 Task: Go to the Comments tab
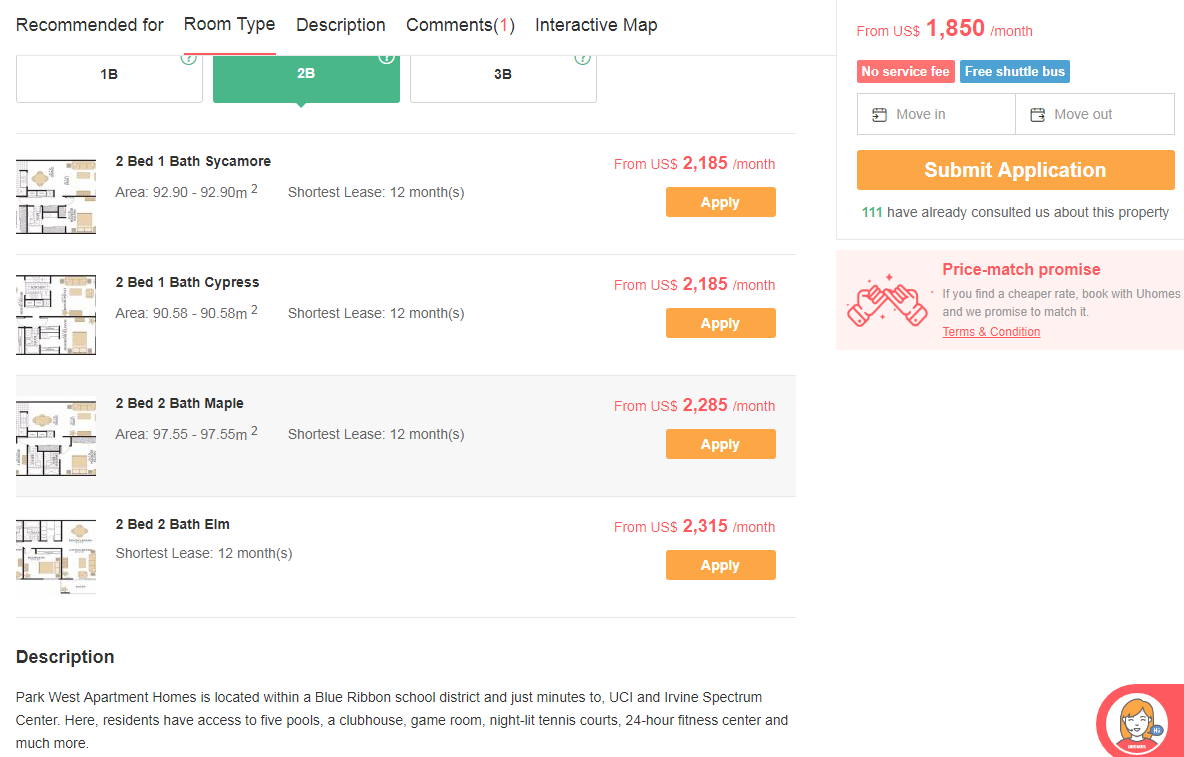[x=460, y=25]
